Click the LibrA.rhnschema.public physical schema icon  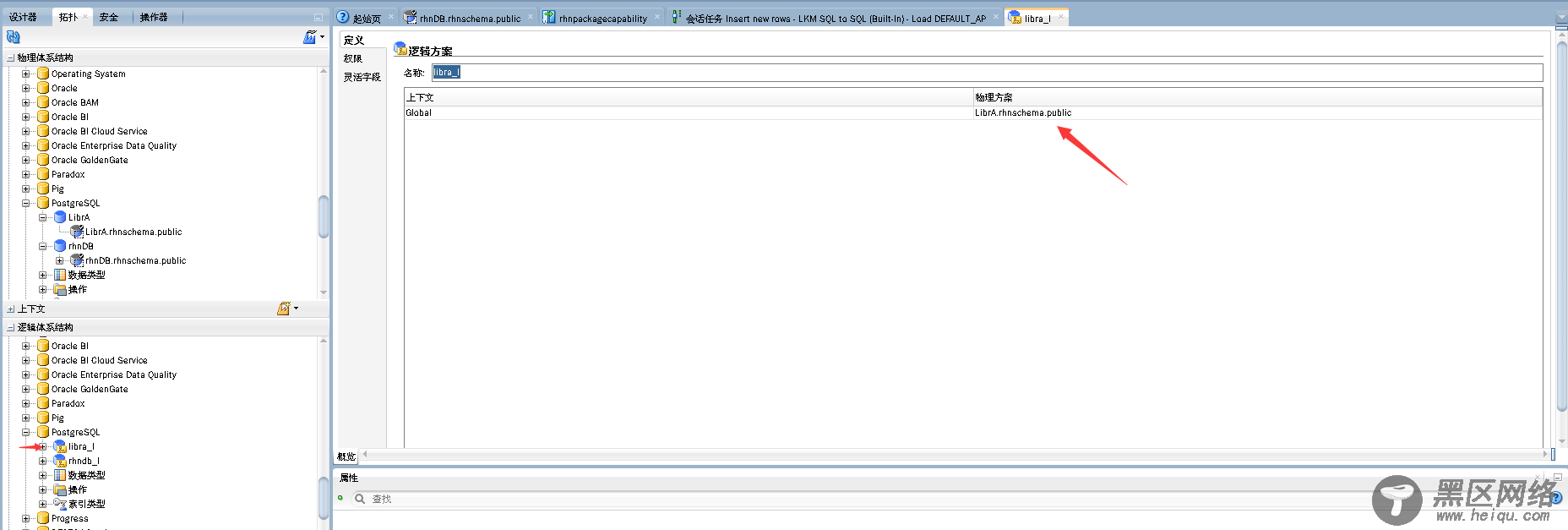[77, 232]
